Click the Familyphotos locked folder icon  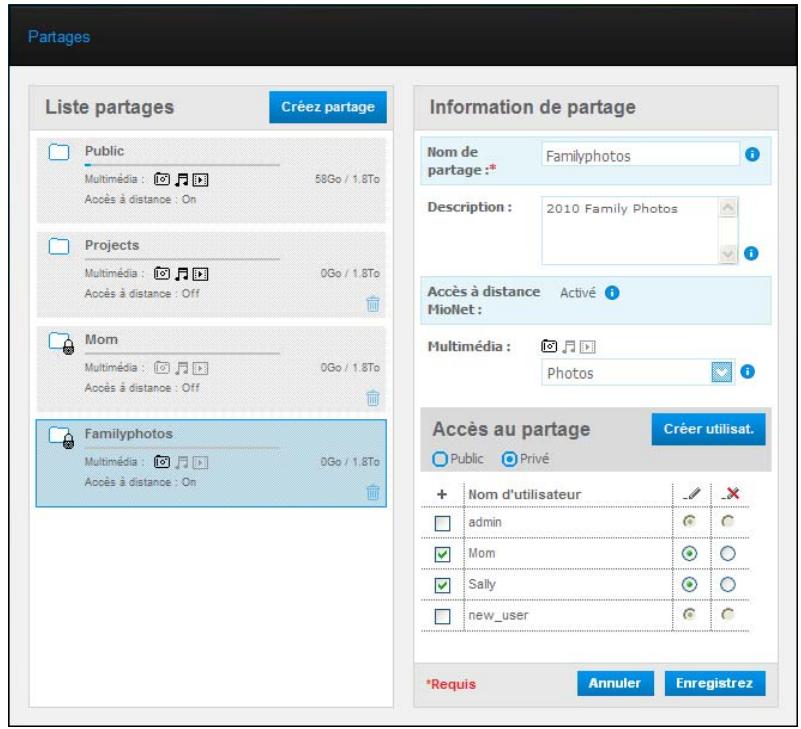(61, 437)
